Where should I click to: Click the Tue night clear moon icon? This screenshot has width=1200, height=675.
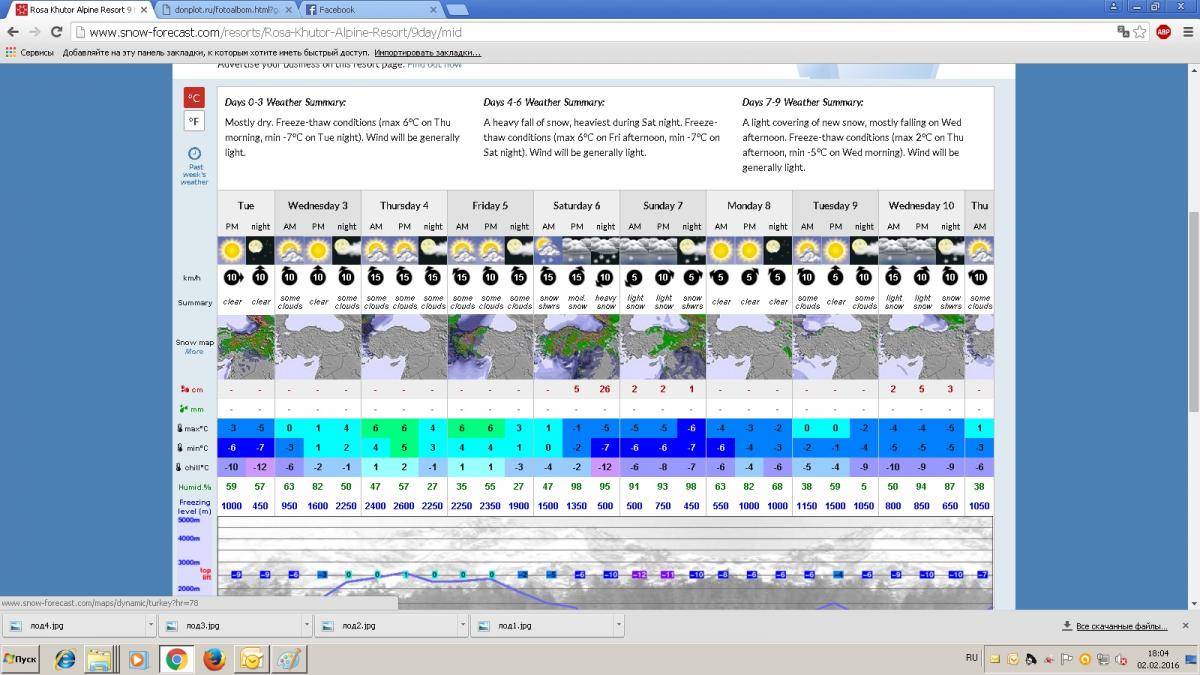tap(261, 249)
